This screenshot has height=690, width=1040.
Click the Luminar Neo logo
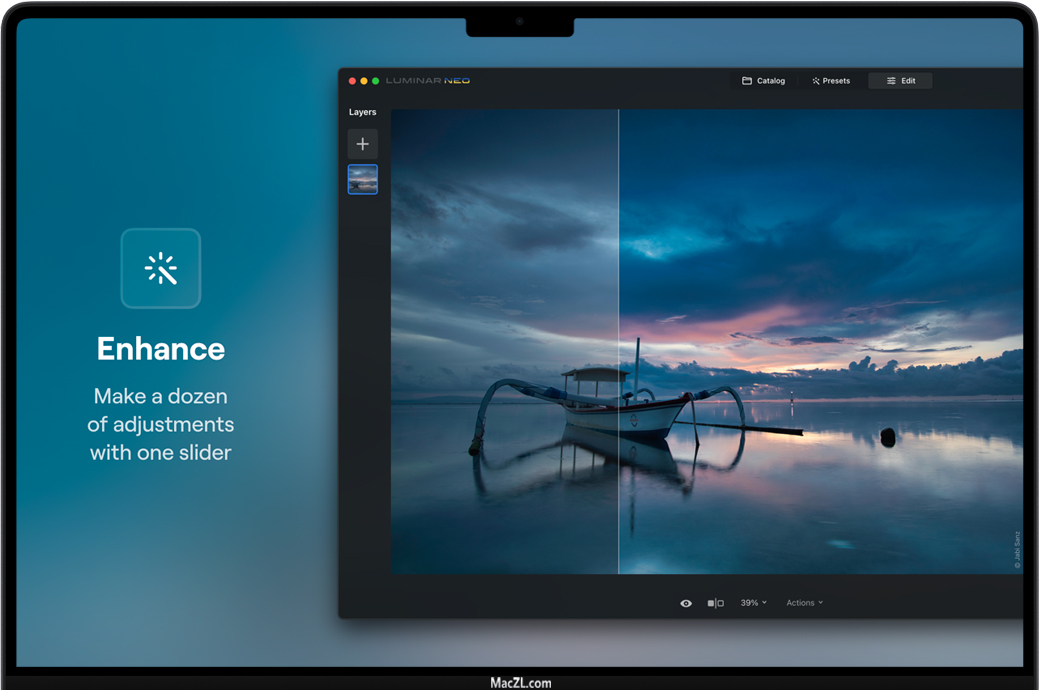tap(428, 81)
